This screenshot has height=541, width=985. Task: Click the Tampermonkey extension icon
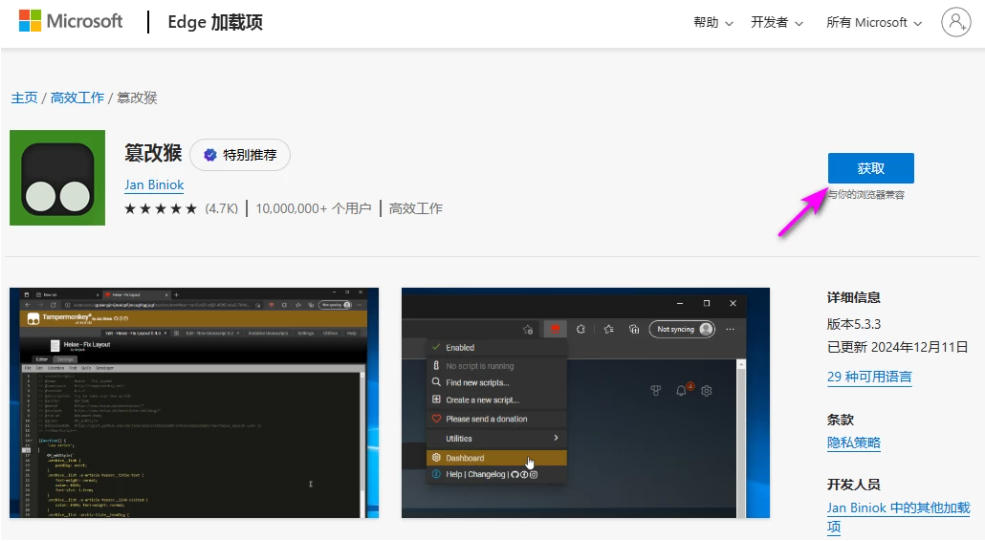[57, 178]
